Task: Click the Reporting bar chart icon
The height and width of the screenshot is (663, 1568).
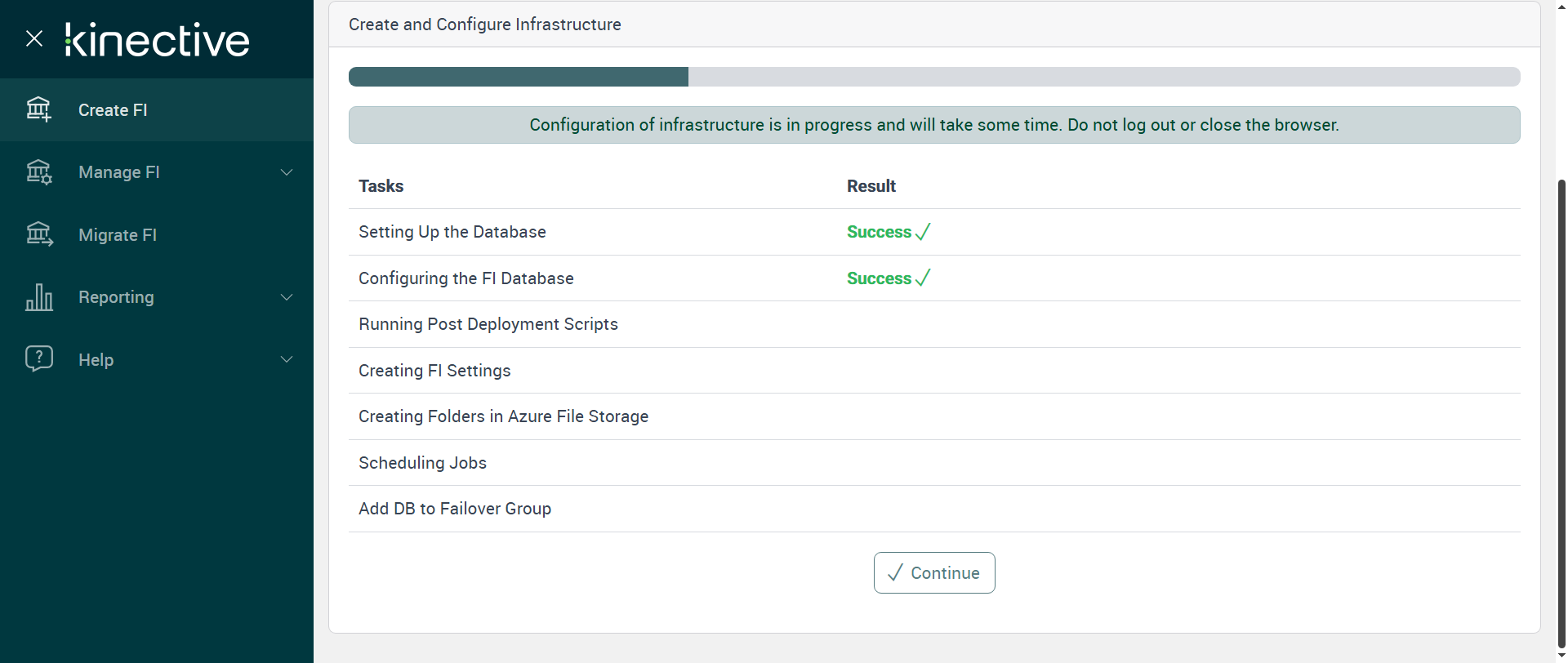Action: pos(38,297)
